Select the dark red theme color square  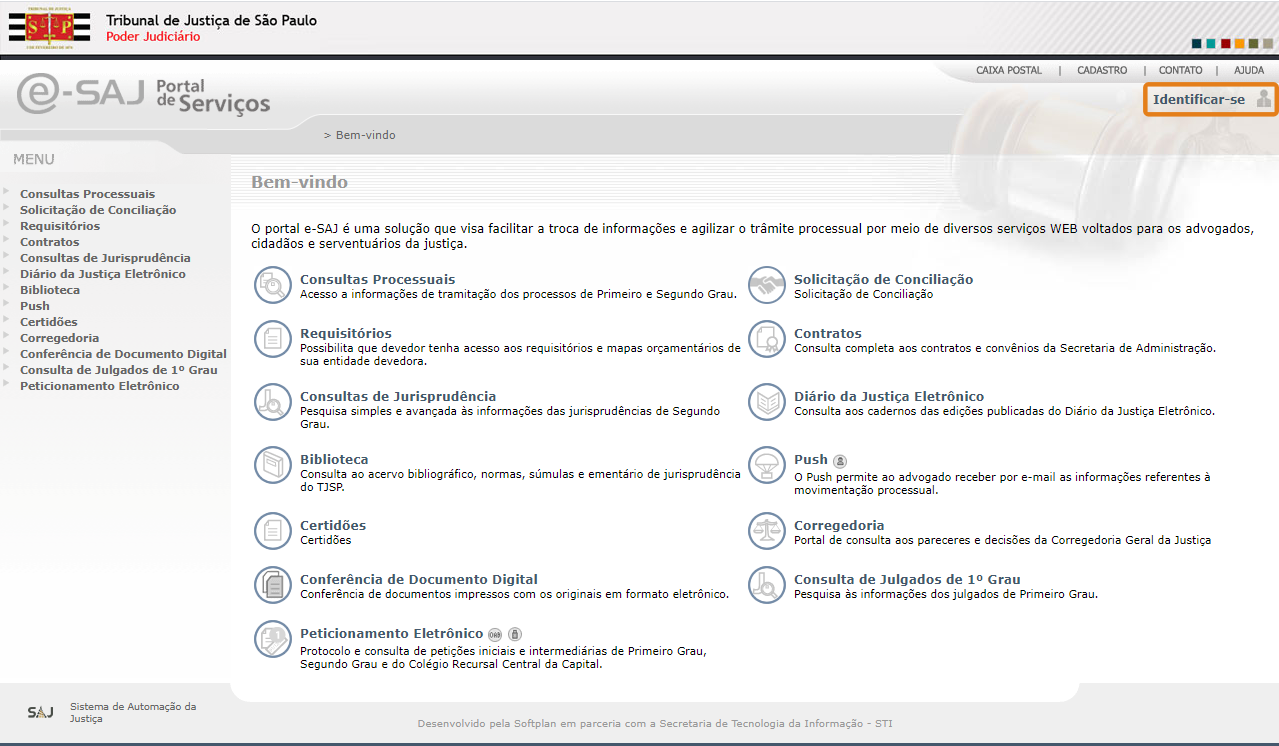pyautogui.click(x=1225, y=43)
